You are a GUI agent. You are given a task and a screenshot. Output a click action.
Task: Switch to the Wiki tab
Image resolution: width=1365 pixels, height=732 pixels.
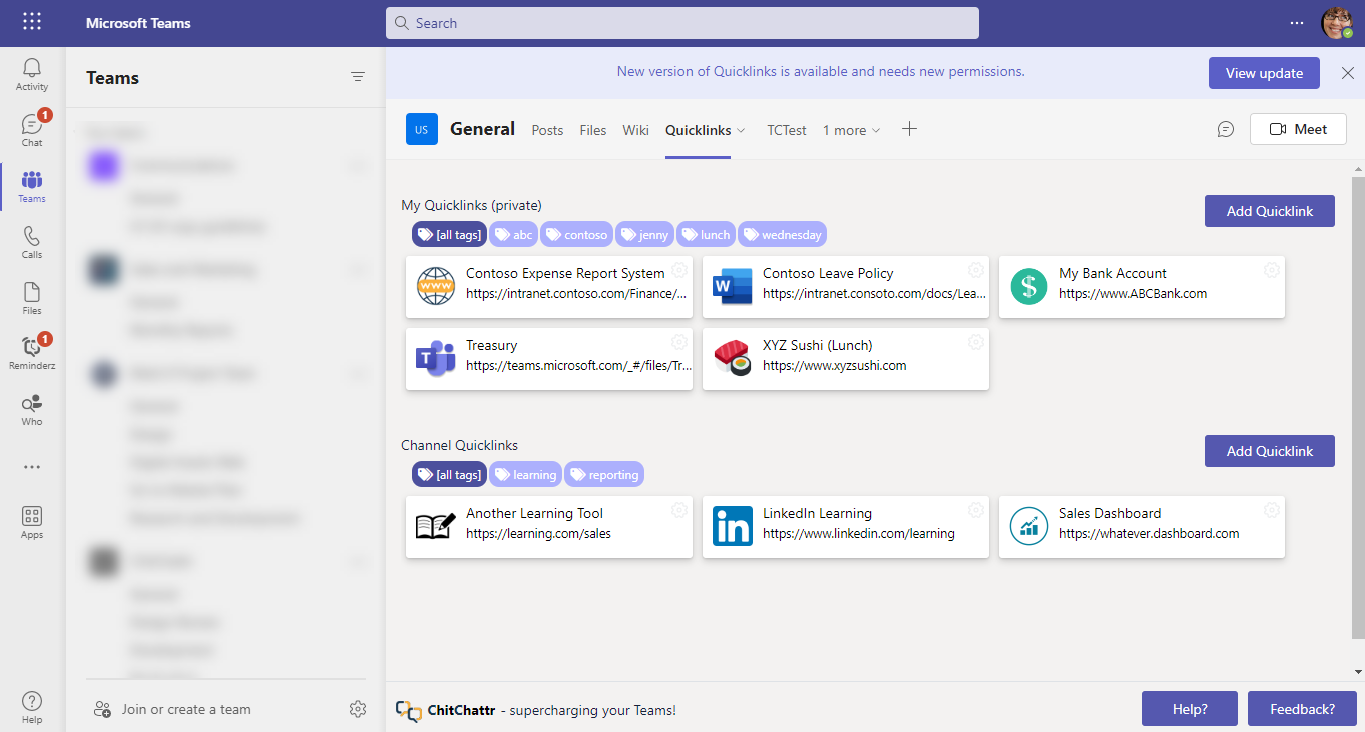635,130
